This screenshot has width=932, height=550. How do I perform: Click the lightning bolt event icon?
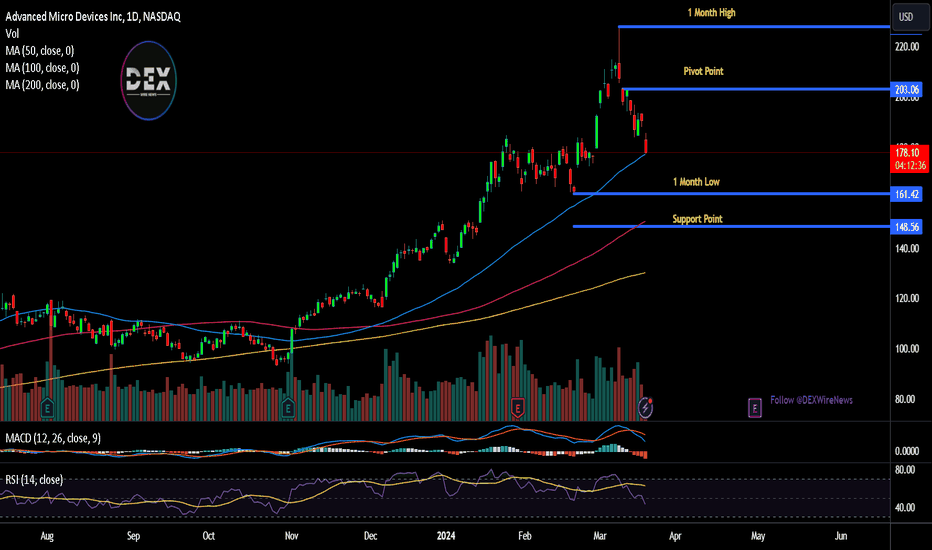point(646,408)
